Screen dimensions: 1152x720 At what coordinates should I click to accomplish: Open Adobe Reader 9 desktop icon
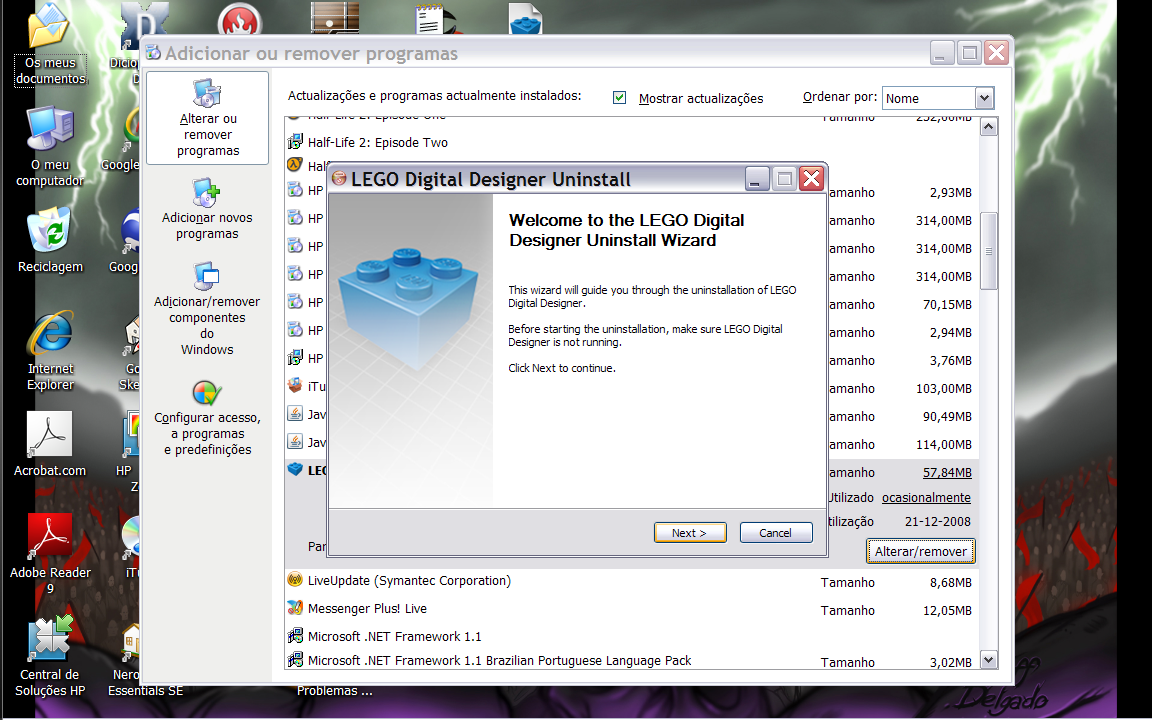[50, 554]
